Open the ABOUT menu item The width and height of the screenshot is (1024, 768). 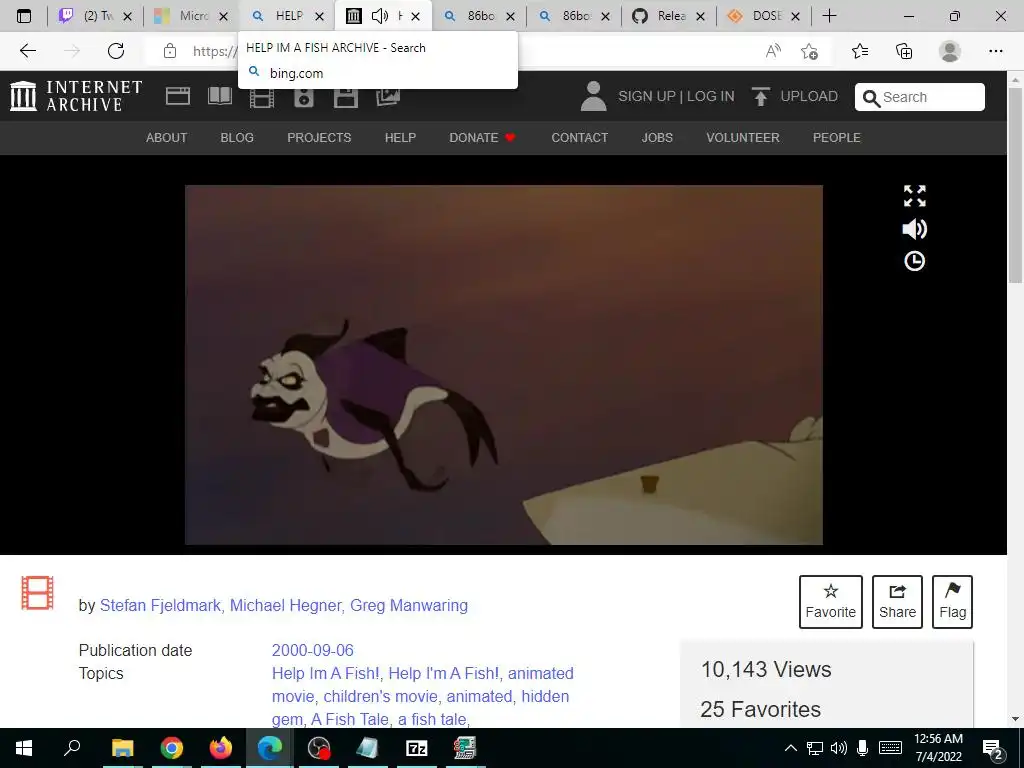click(x=167, y=138)
